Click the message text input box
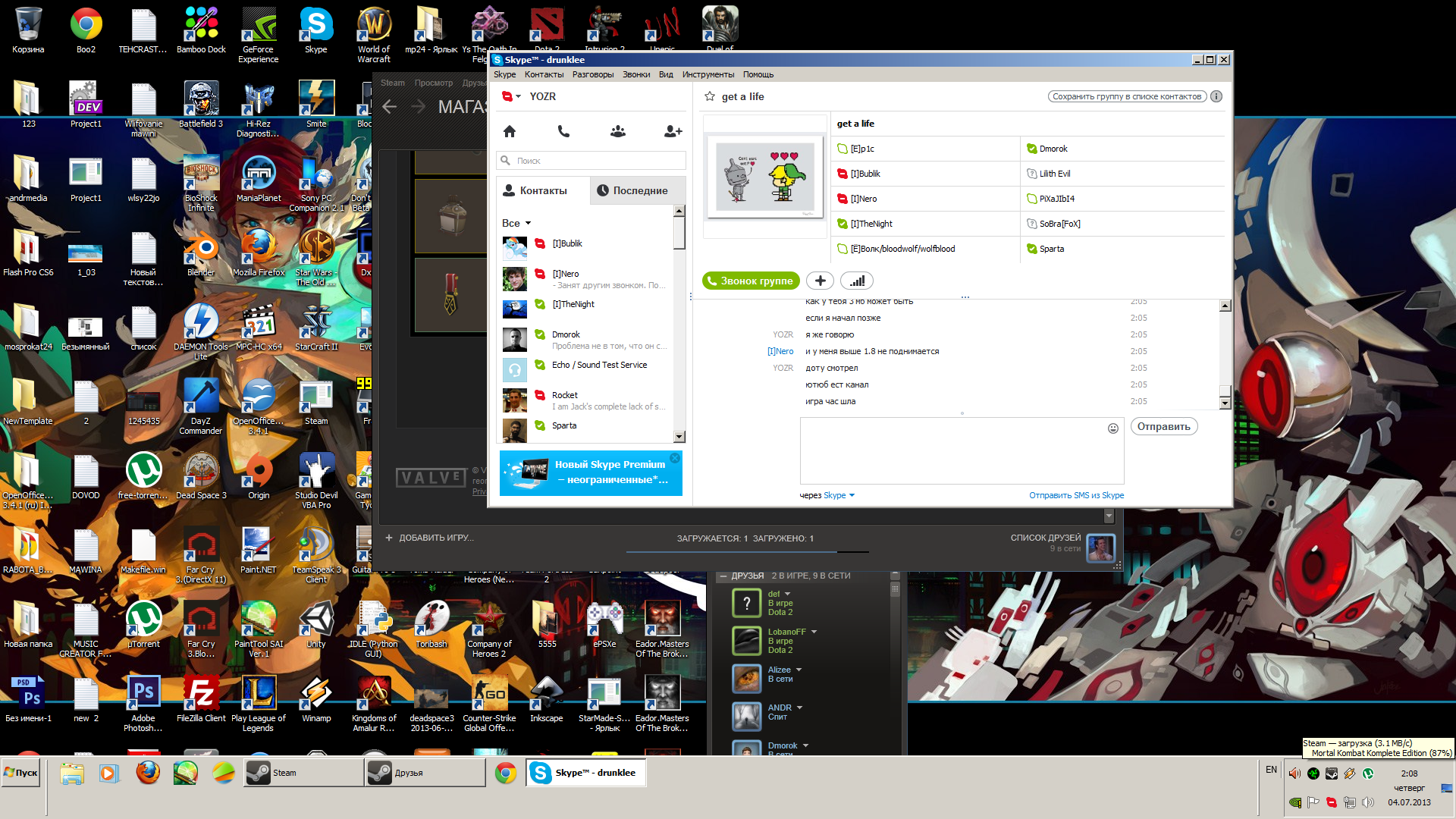The width and height of the screenshot is (1456, 819). pos(962,450)
